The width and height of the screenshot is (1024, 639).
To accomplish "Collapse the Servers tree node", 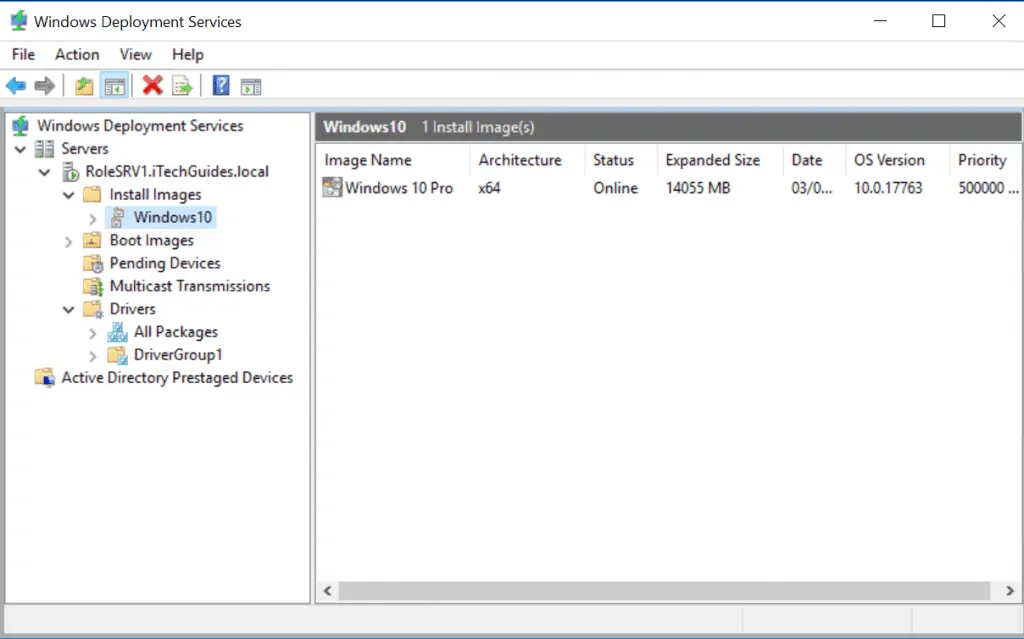I will pyautogui.click(x=20, y=148).
